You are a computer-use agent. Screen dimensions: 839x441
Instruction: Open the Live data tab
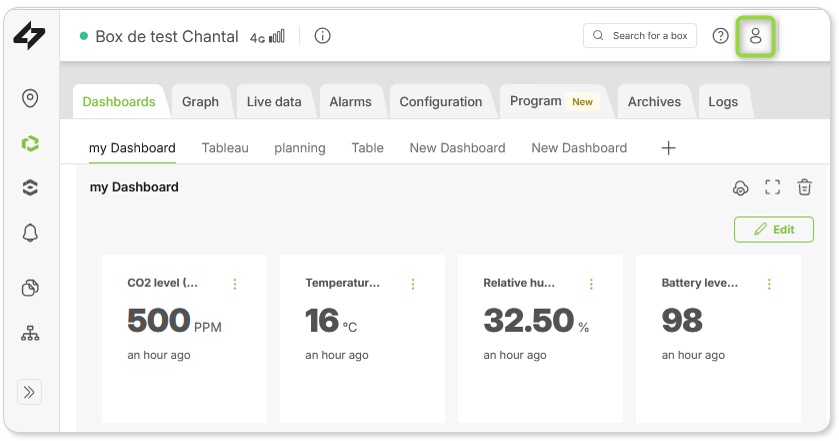tap(274, 102)
